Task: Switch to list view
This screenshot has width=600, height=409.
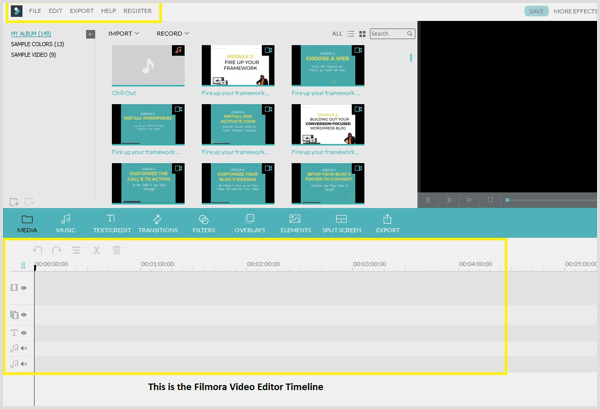Action: (x=351, y=34)
